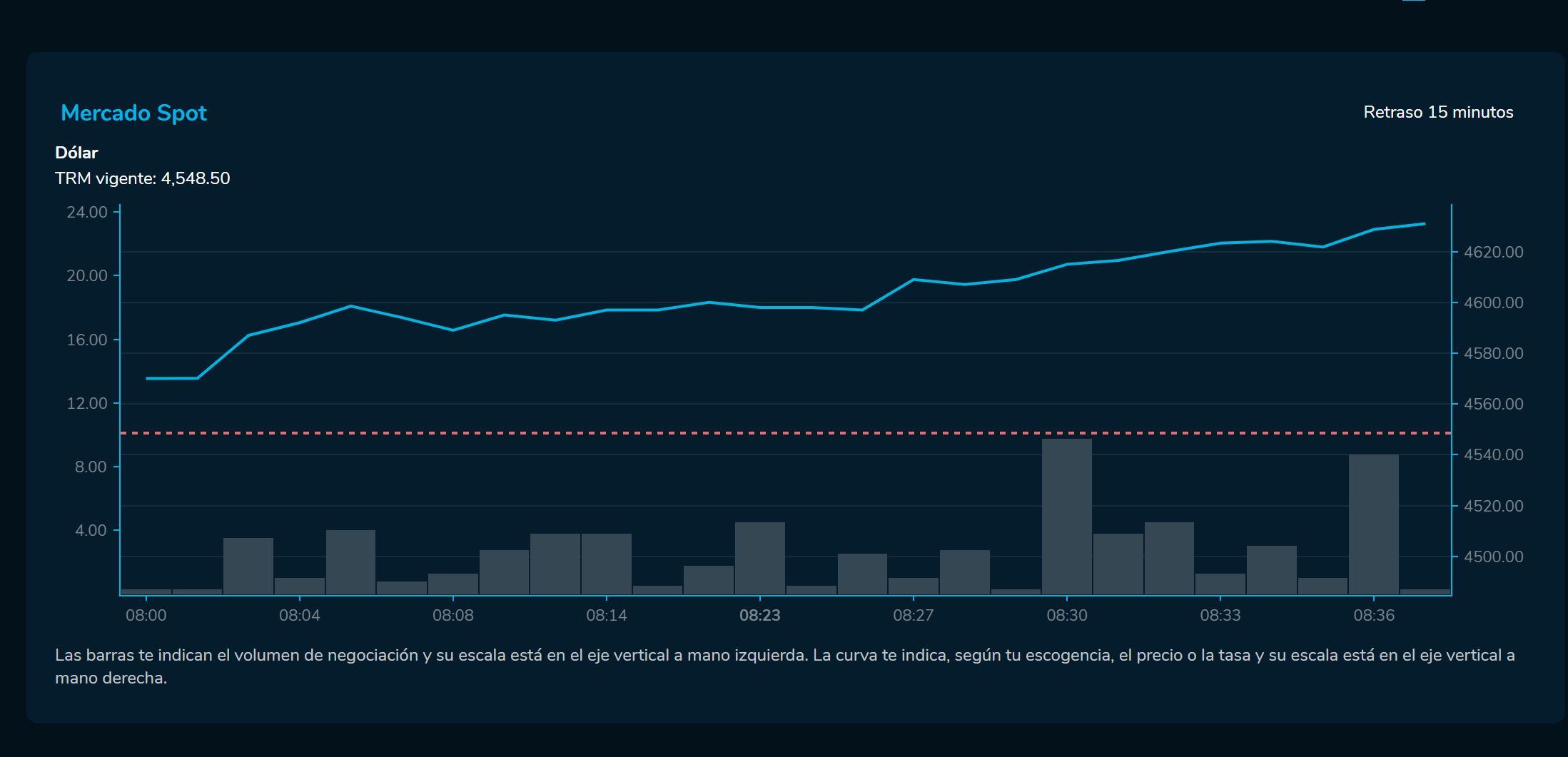Select the 08:27 time axis label
The width and height of the screenshot is (1568, 757).
point(913,615)
